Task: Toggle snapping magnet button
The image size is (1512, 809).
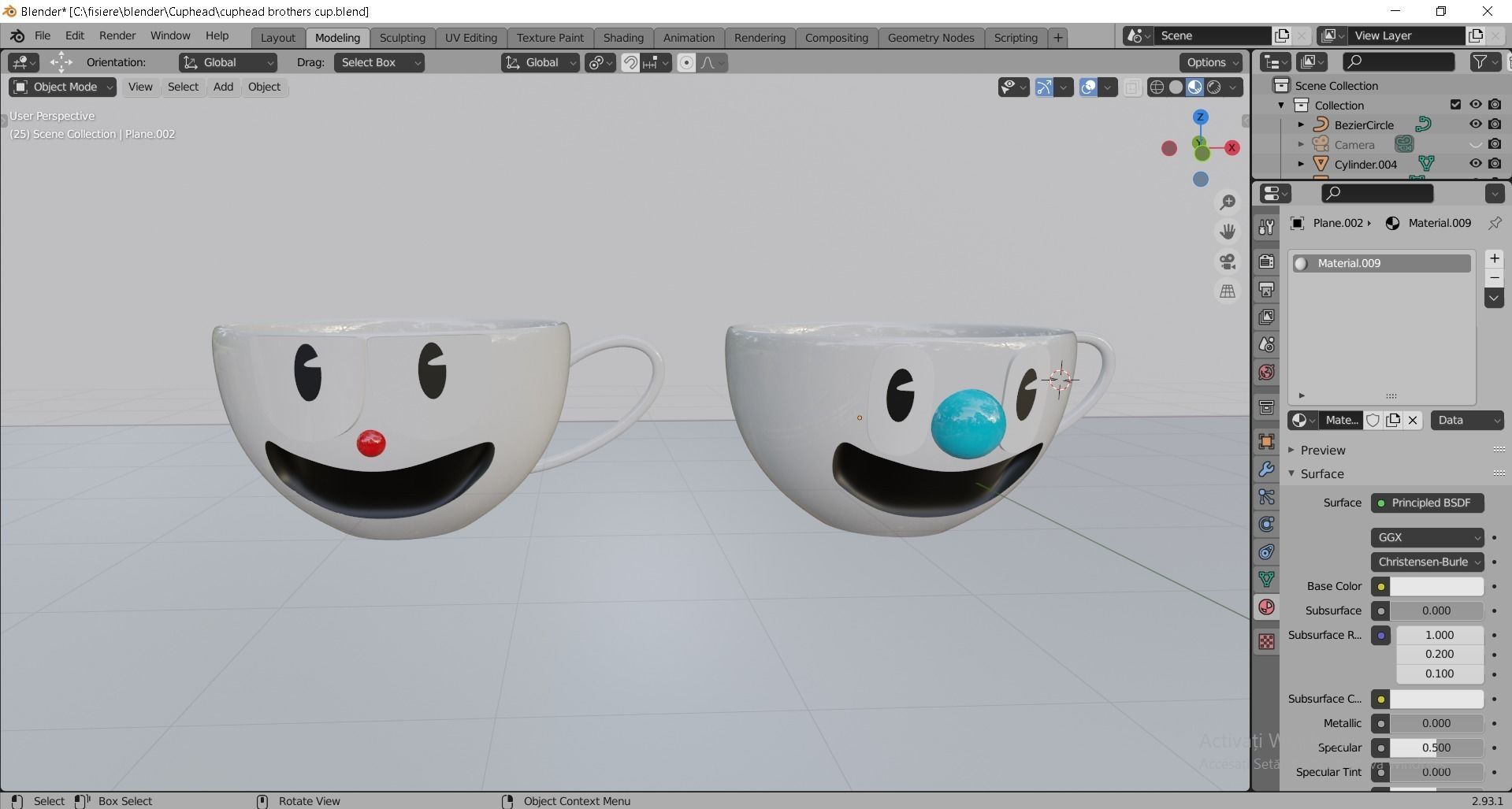Action: (x=630, y=62)
